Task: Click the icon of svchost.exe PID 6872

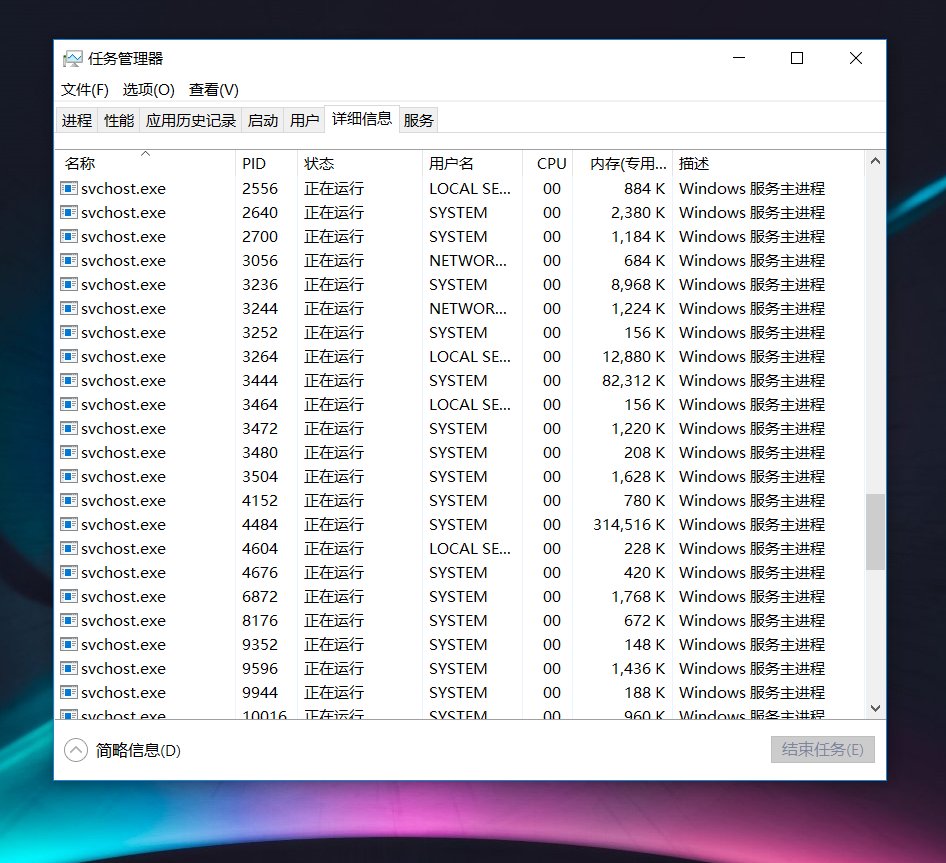Action: (x=69, y=596)
